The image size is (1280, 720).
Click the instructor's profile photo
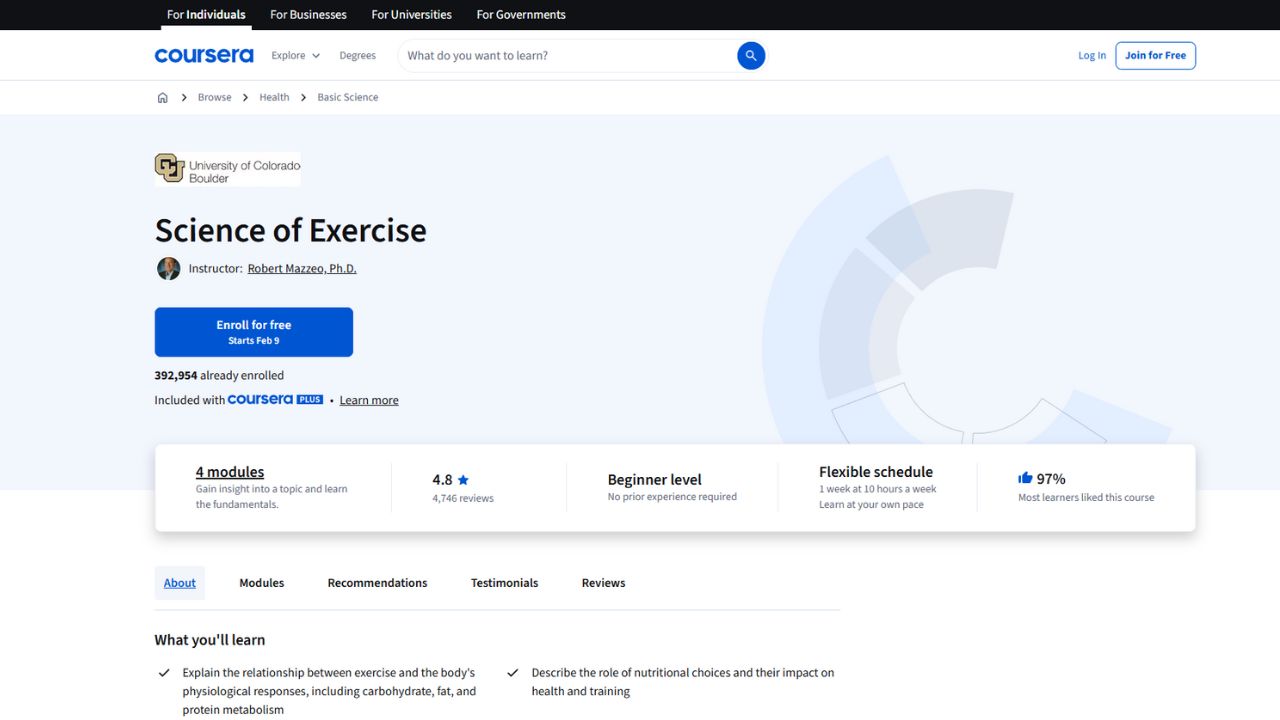168,268
